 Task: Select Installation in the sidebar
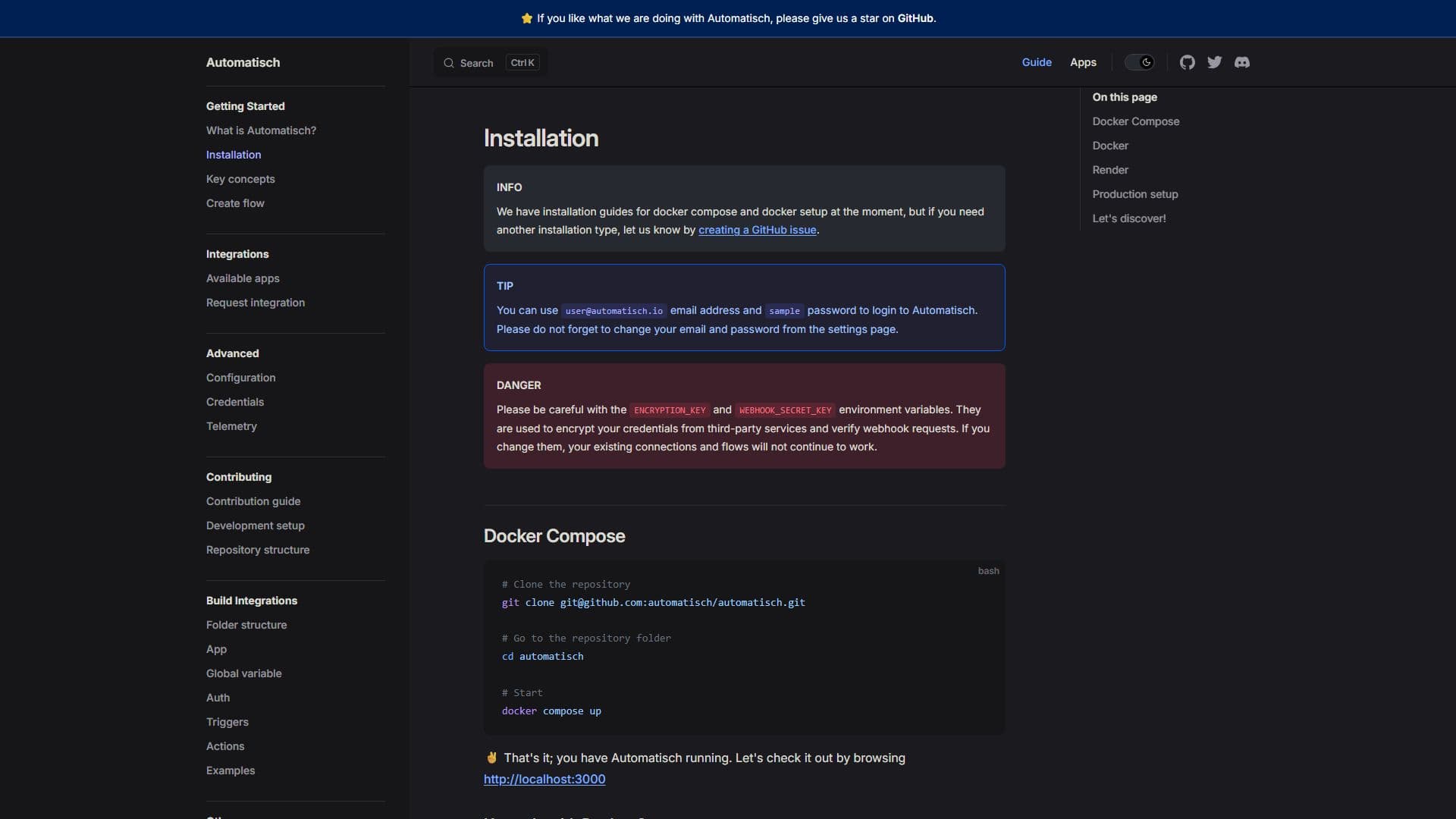click(234, 155)
